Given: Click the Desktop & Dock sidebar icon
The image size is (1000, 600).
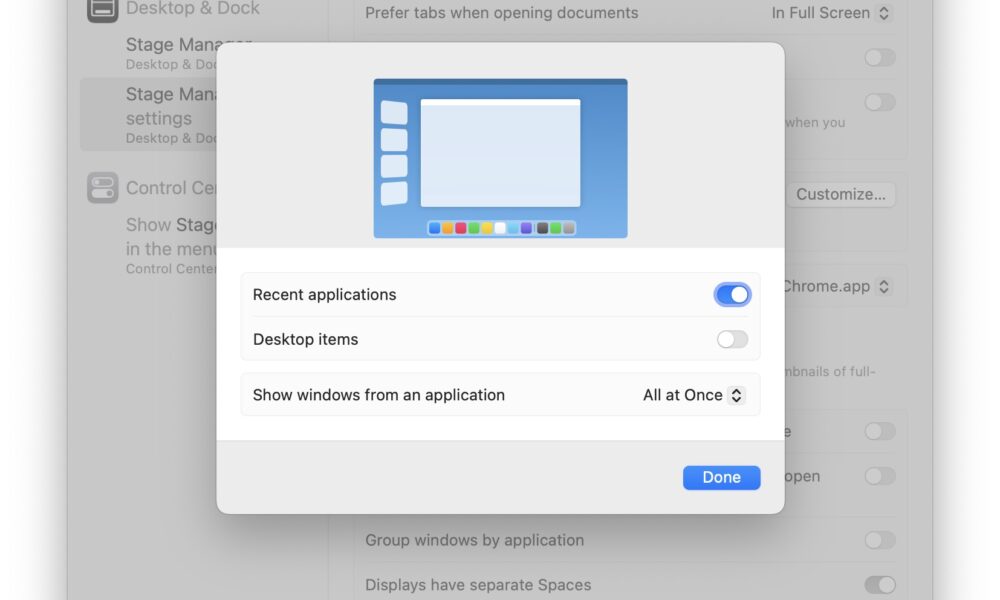Looking at the screenshot, I should pos(102,9).
